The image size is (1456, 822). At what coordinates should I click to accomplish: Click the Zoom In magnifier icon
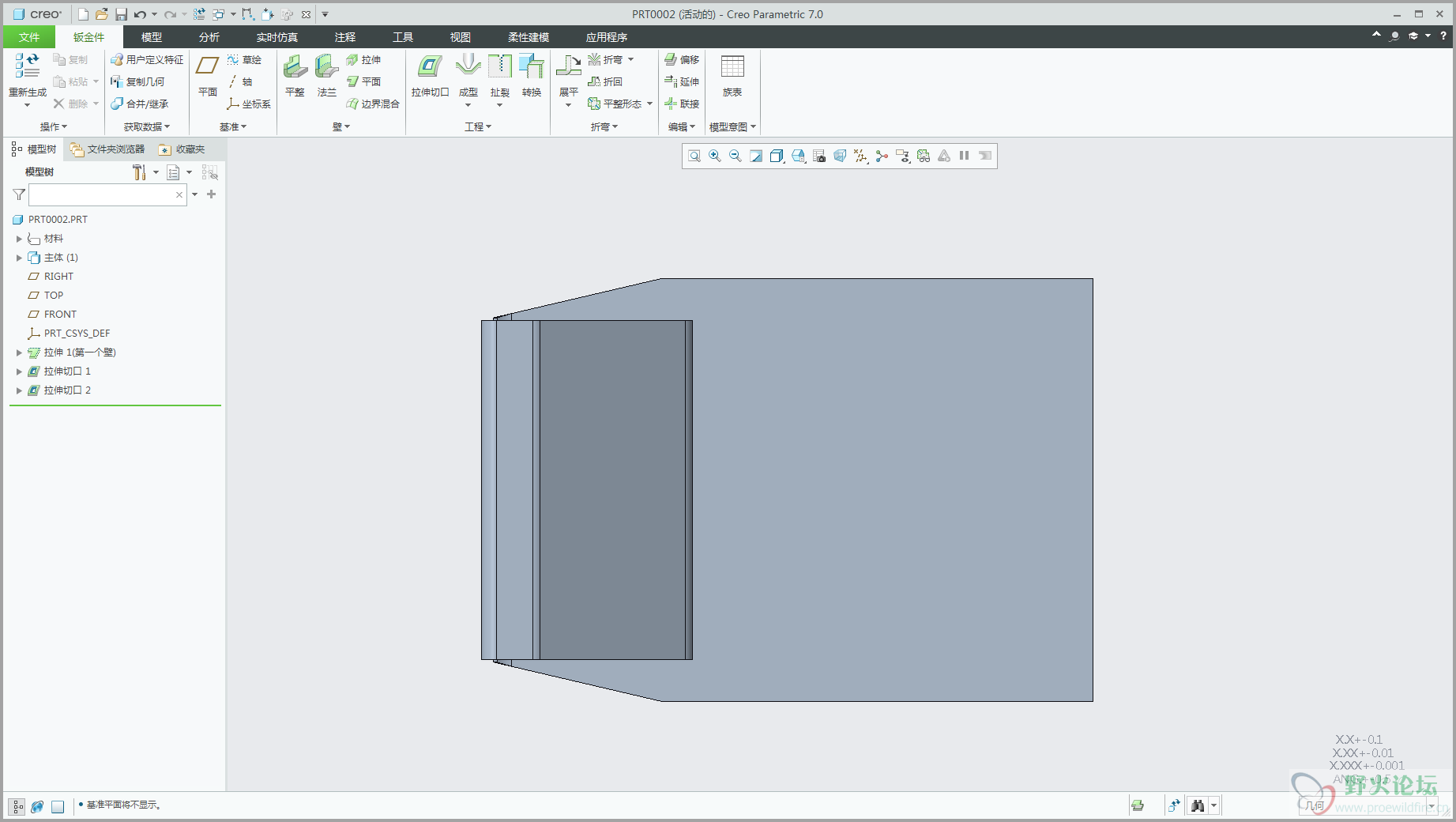715,156
